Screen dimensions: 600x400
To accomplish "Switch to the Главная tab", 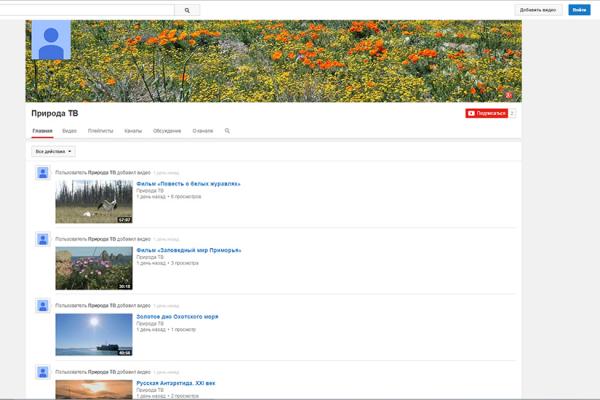I will [x=42, y=131].
